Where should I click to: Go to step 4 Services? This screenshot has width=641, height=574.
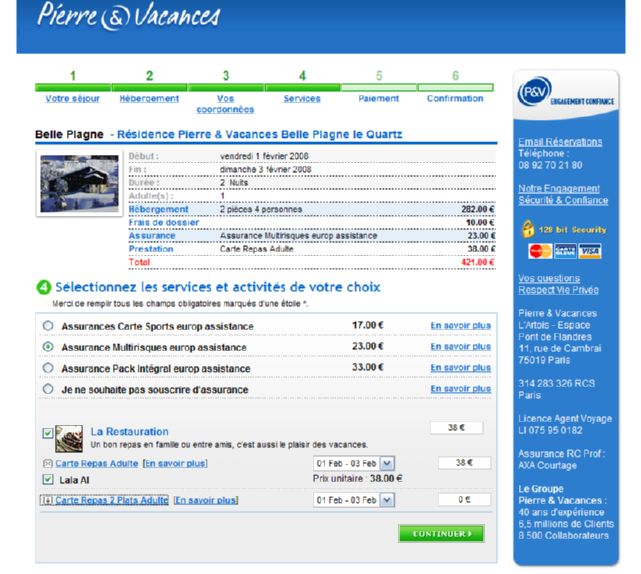point(302,99)
